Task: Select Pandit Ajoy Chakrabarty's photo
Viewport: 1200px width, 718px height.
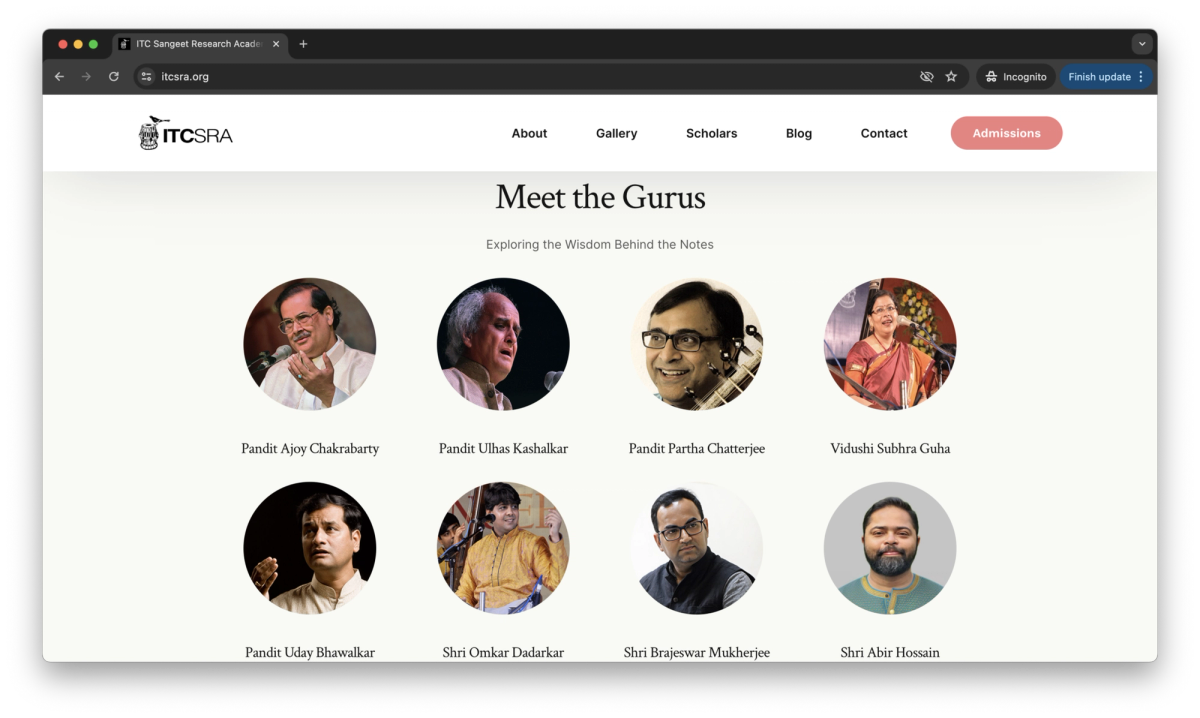Action: pos(310,344)
